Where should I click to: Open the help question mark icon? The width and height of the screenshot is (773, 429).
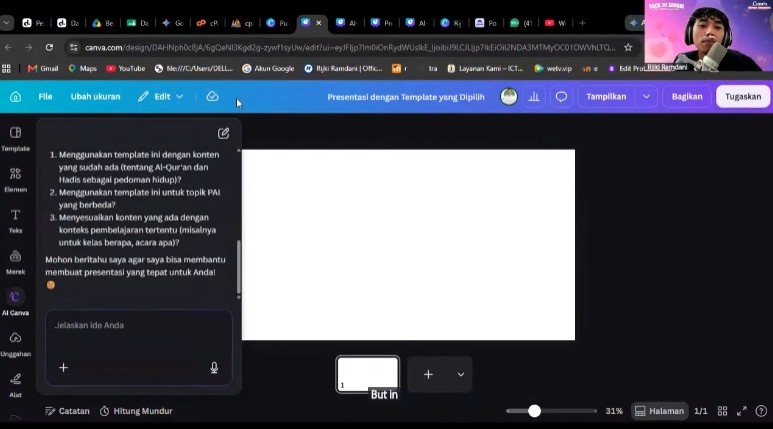pyautogui.click(x=761, y=411)
